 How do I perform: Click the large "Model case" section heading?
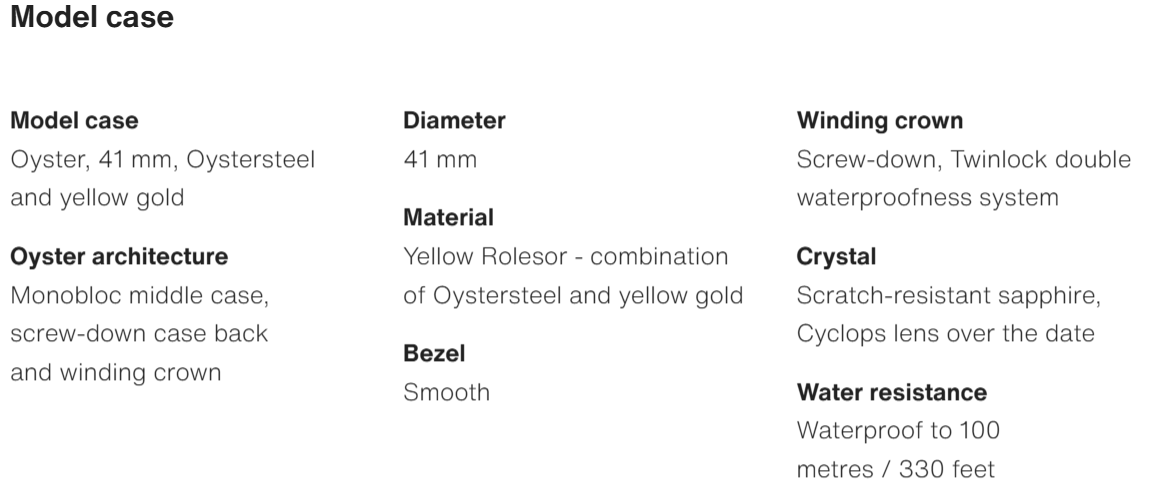click(x=92, y=17)
